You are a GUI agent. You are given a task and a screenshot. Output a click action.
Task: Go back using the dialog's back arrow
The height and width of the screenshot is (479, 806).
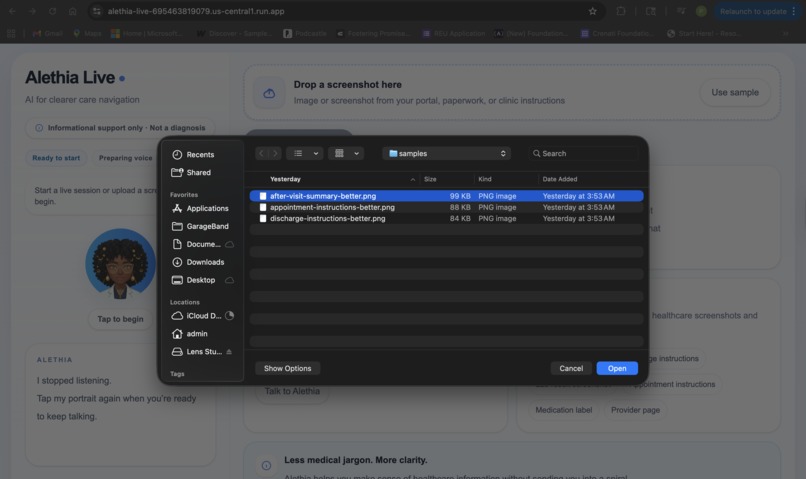tap(262, 153)
